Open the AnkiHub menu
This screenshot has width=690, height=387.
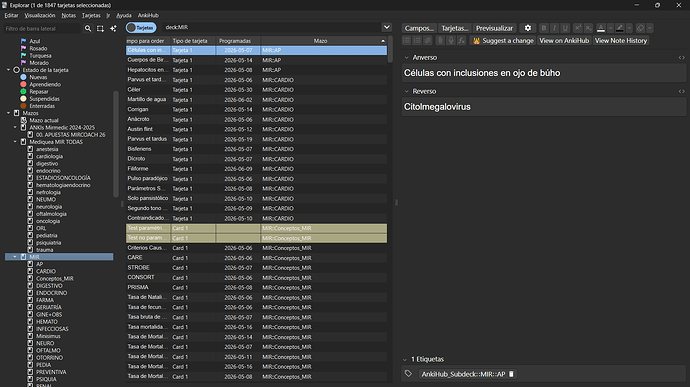coord(148,15)
